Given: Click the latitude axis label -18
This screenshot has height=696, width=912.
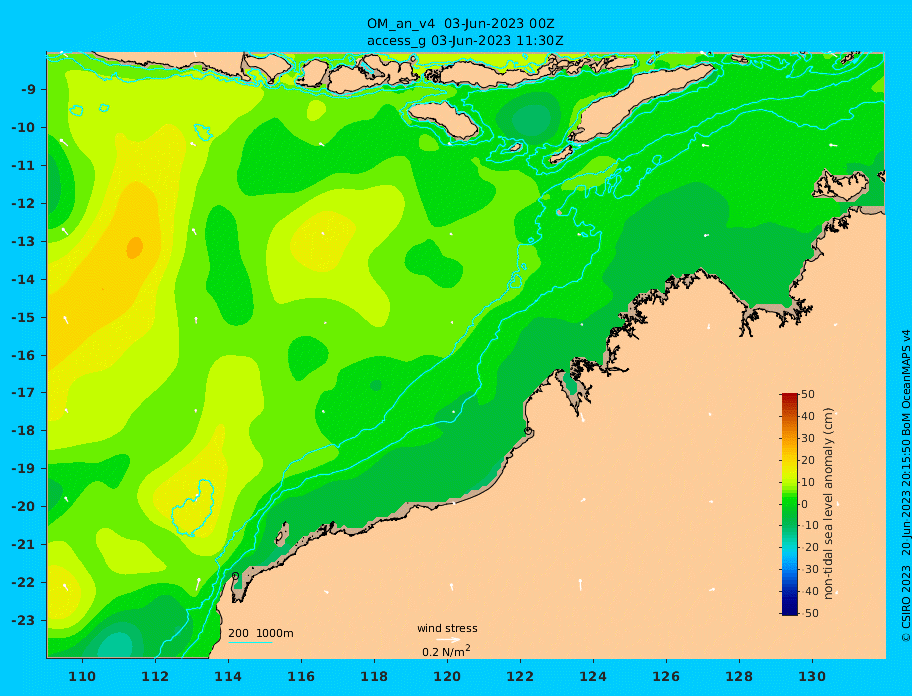Looking at the screenshot, I should click(x=24, y=431).
